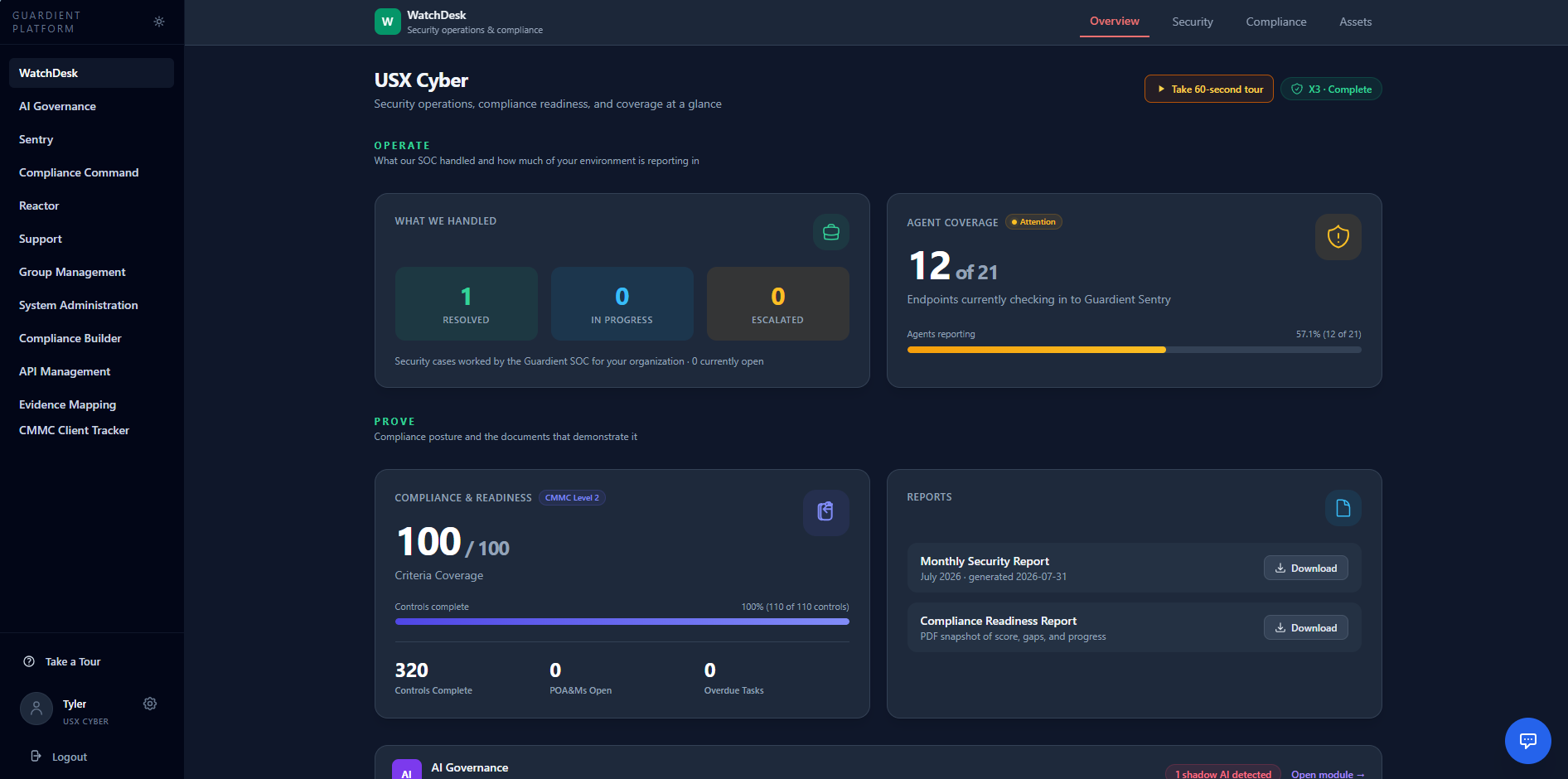Click the Overdue Tasks stat
Viewport: 1568px width, 779px height.
click(733, 677)
